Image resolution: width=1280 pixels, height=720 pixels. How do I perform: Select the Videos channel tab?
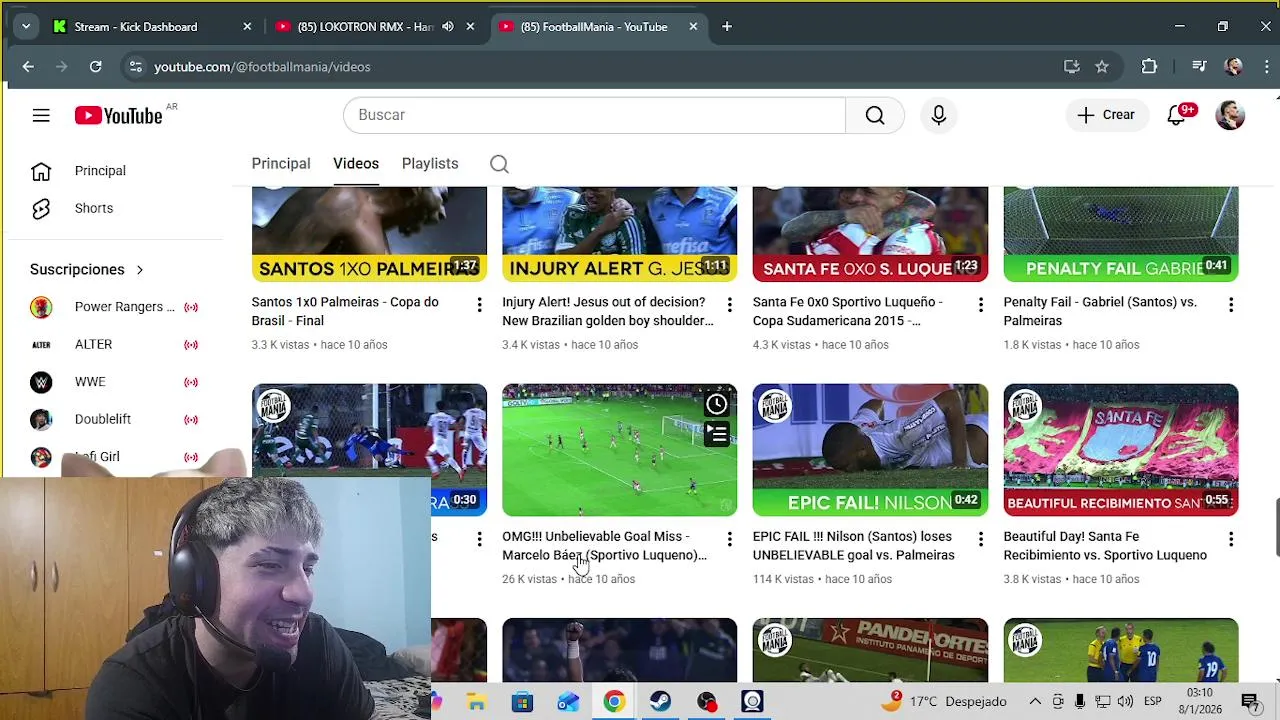pos(356,164)
